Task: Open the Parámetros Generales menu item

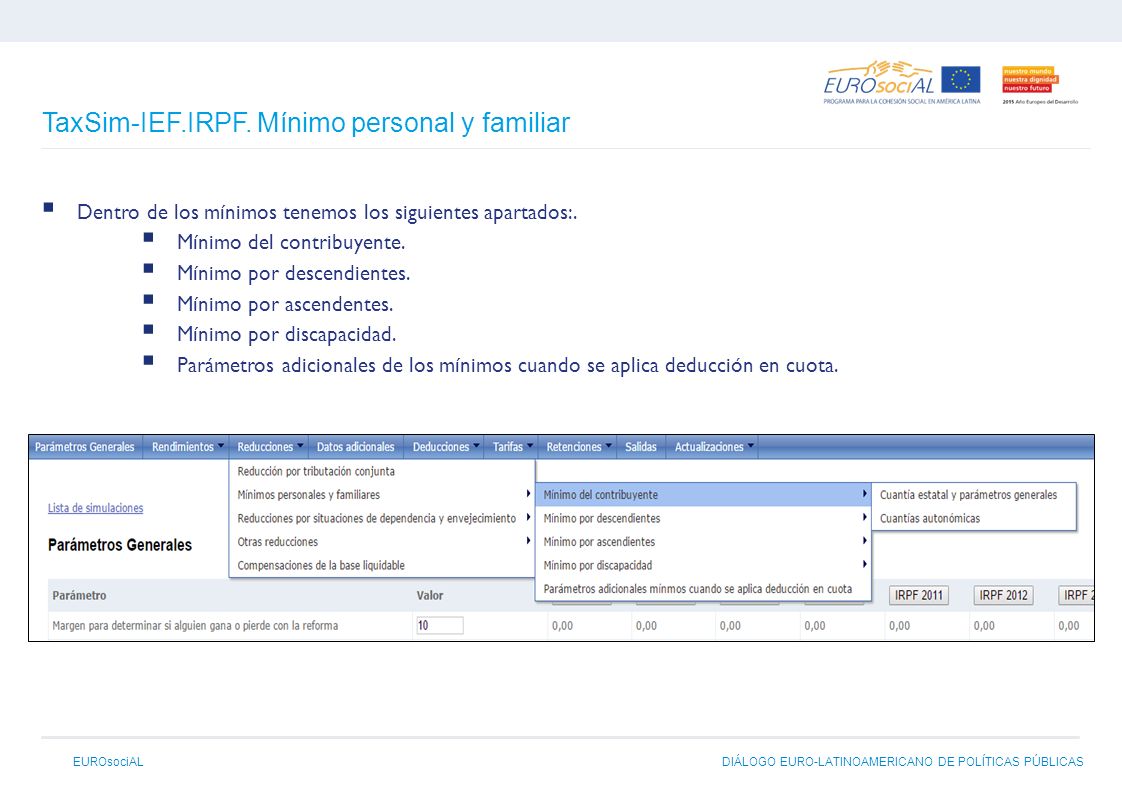Action: [84, 447]
